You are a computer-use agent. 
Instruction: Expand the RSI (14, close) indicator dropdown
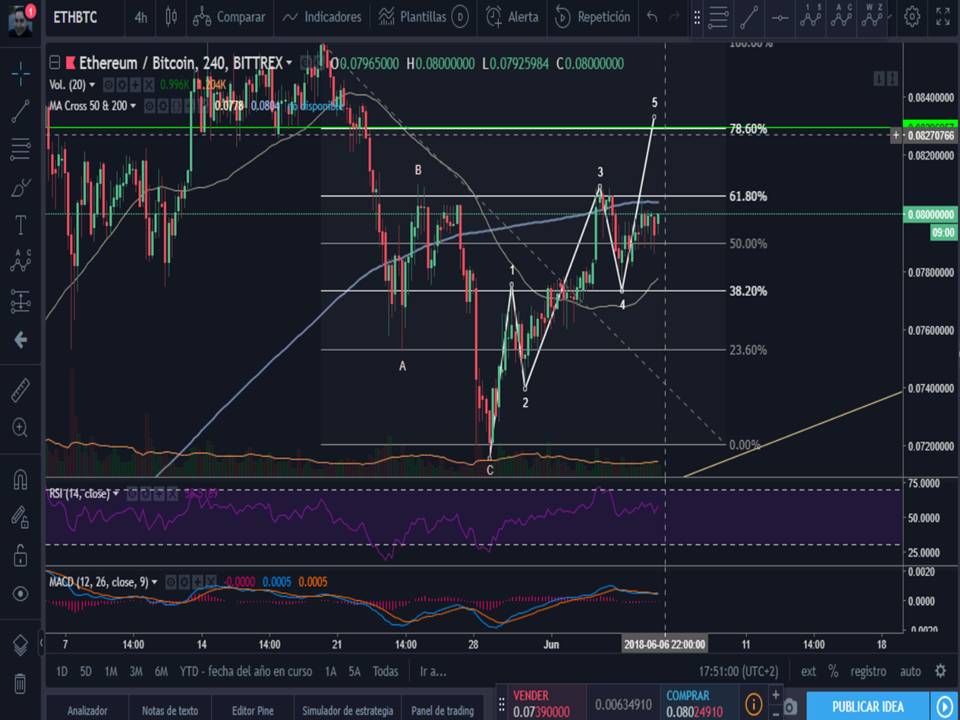click(x=116, y=493)
